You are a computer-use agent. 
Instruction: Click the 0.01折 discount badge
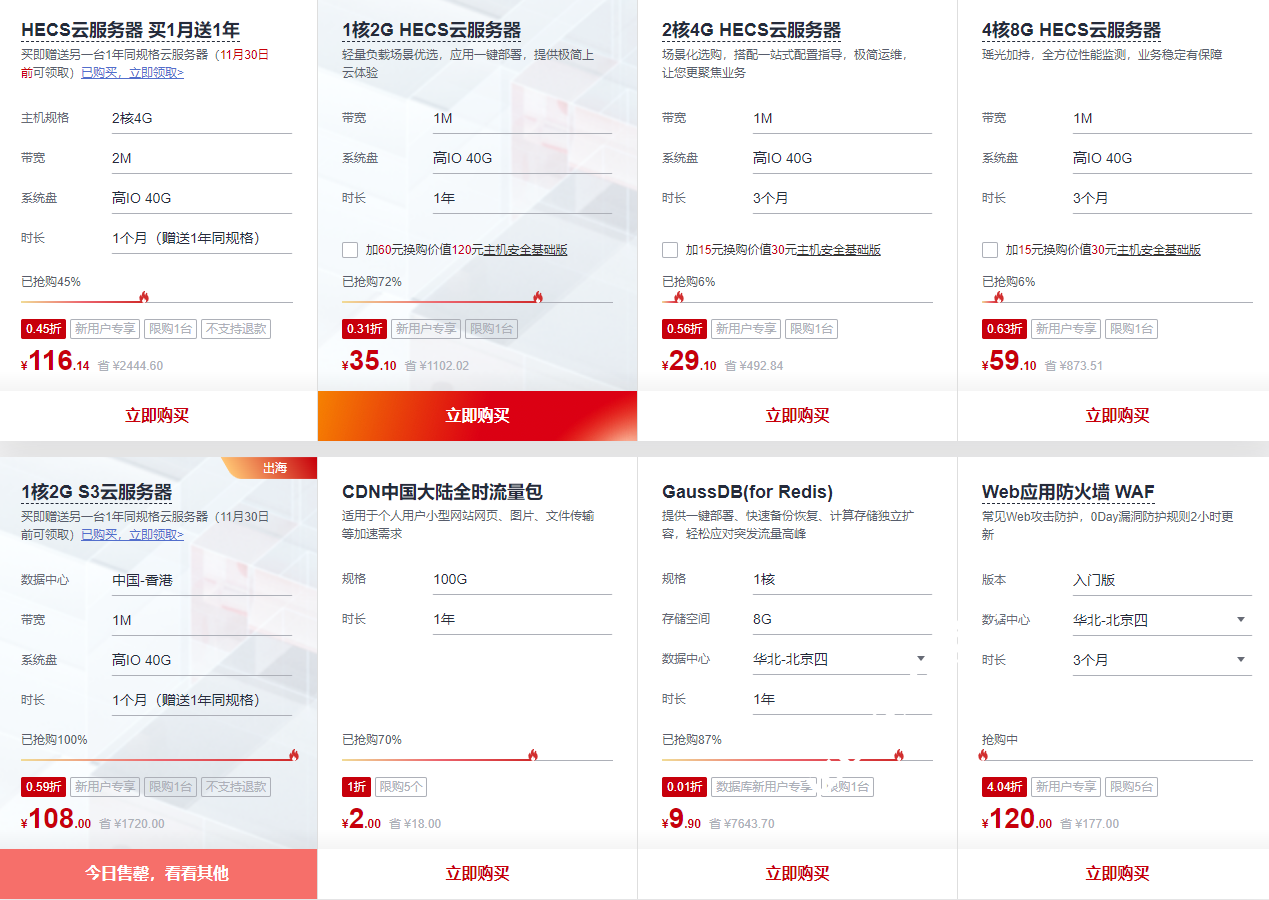(x=684, y=787)
